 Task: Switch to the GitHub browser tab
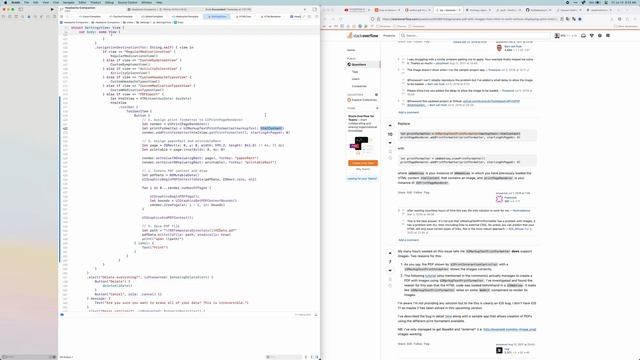538,9
